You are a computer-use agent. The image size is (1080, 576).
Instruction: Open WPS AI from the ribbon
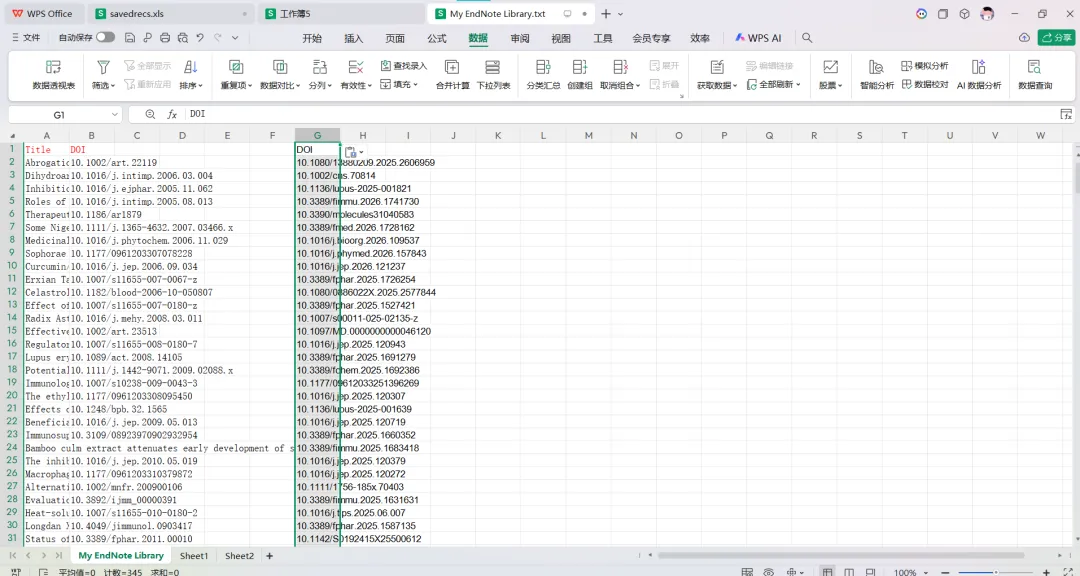[x=758, y=38]
